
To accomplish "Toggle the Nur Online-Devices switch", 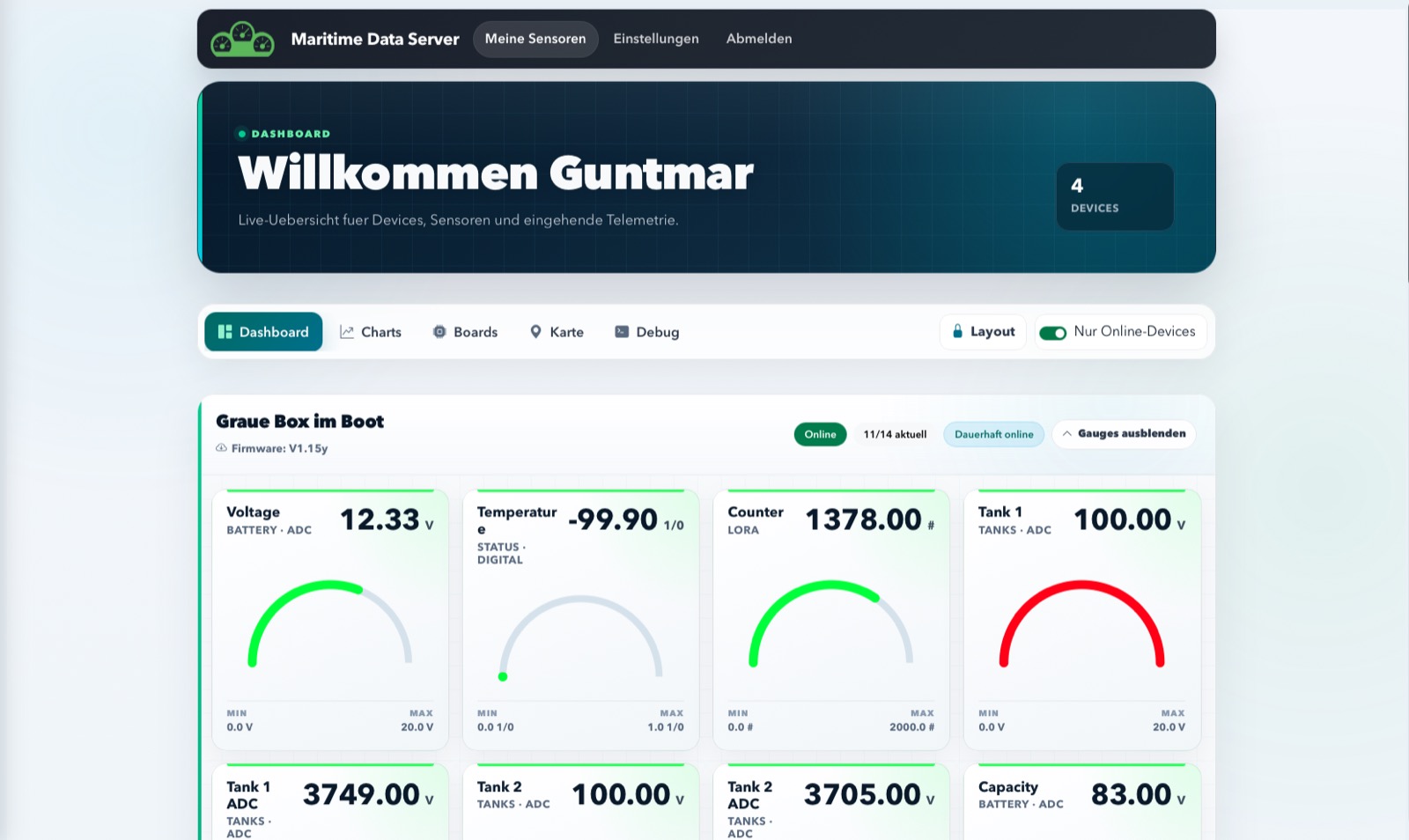I will pyautogui.click(x=1052, y=333).
